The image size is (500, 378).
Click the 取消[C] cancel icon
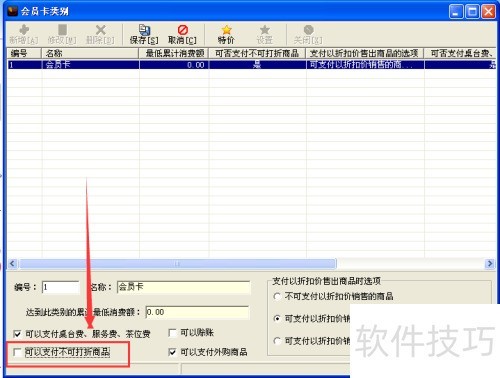click(183, 30)
